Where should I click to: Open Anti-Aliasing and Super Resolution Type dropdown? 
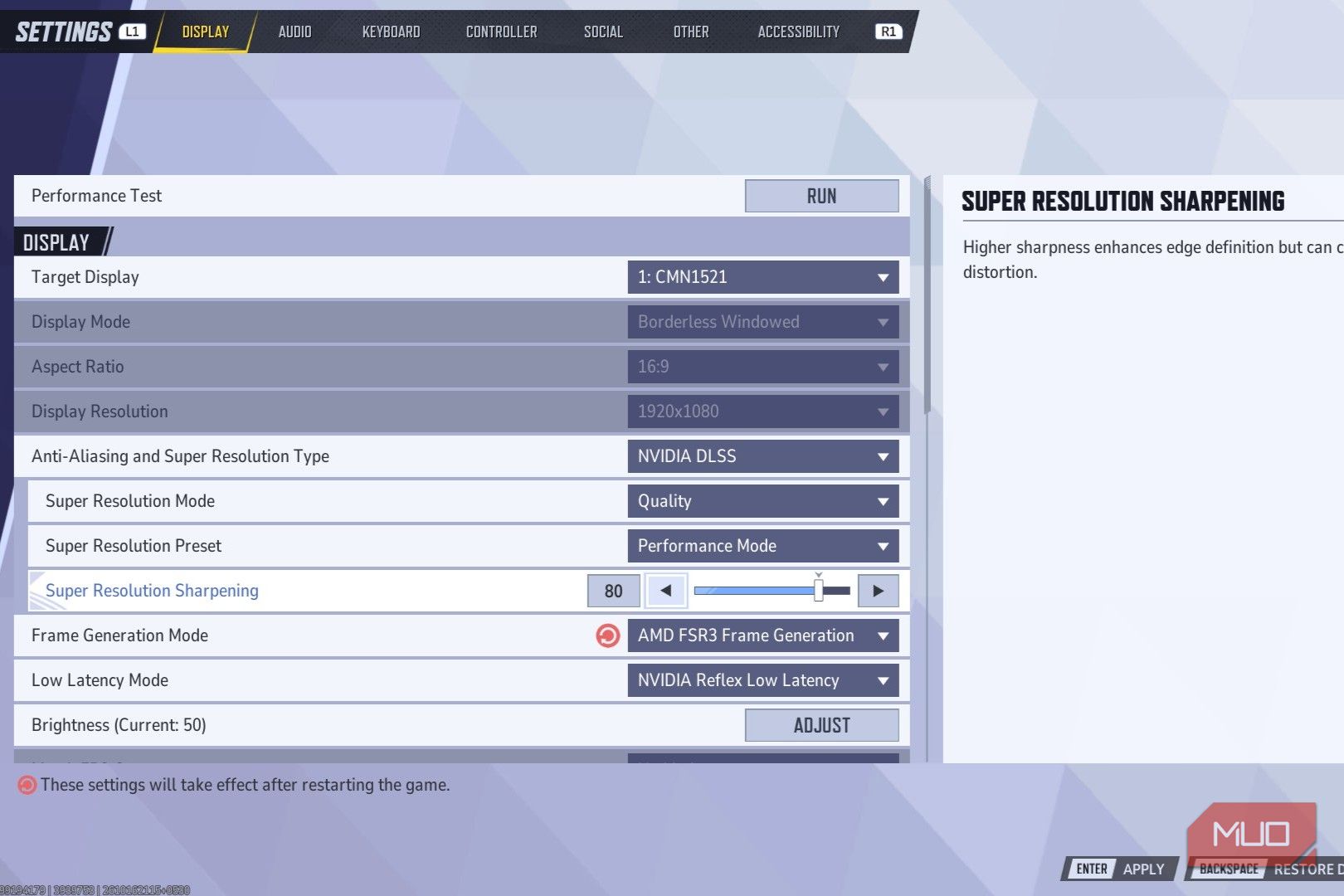(x=763, y=456)
